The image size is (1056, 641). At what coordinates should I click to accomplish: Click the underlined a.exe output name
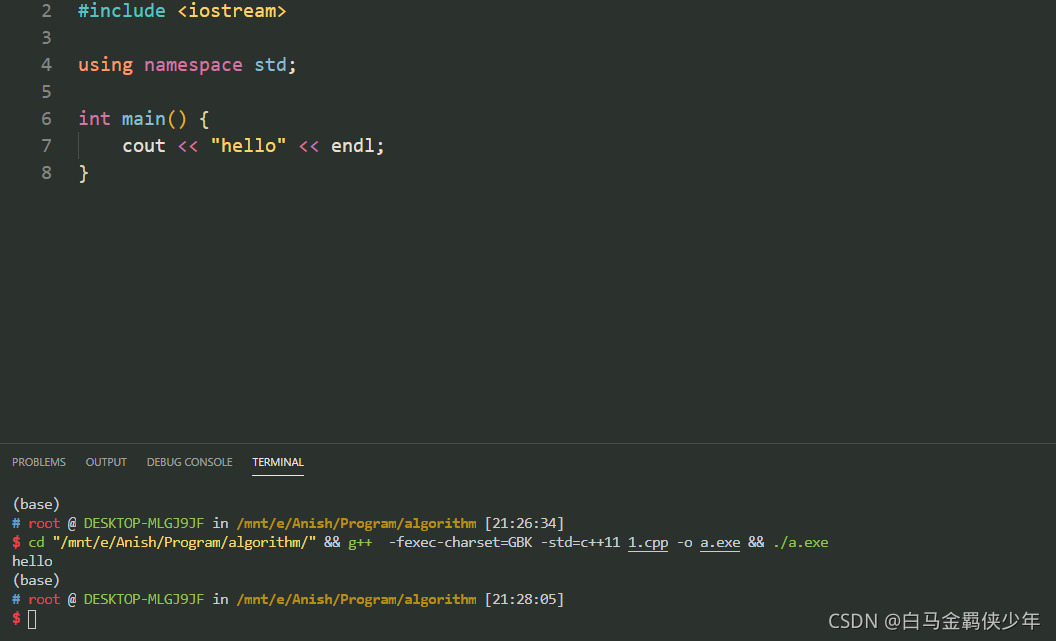tap(720, 543)
